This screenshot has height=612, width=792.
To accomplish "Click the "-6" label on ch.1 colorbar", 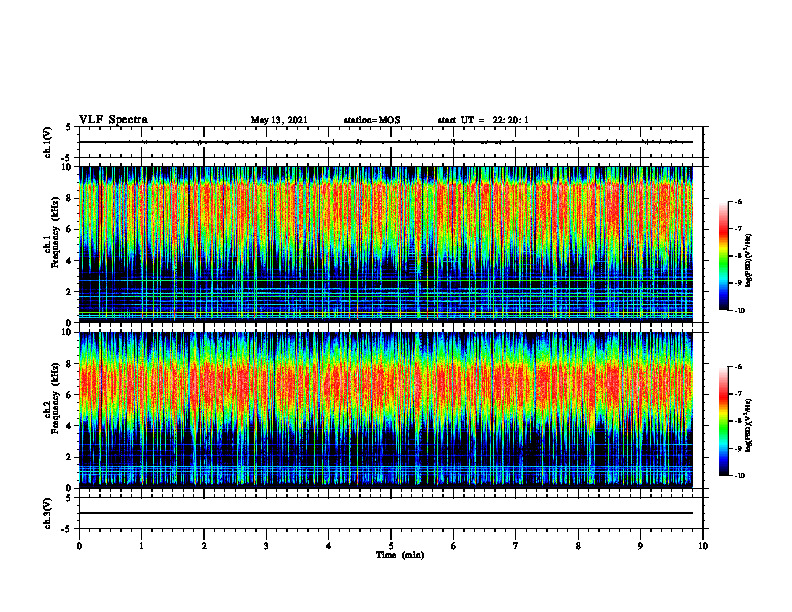I will pos(737,201).
